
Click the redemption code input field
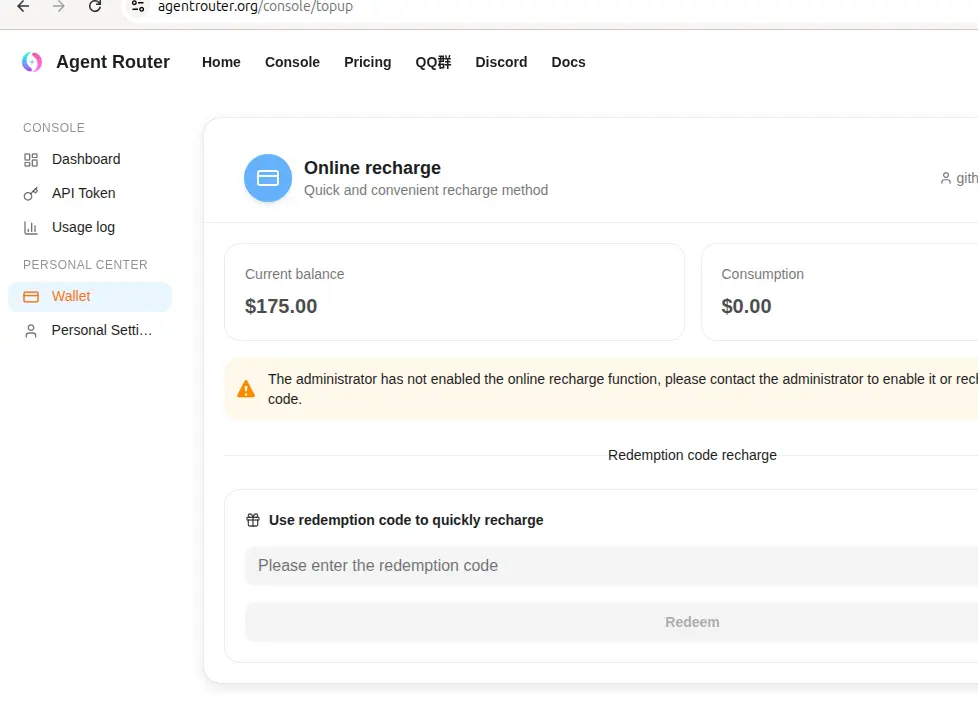tap(611, 566)
